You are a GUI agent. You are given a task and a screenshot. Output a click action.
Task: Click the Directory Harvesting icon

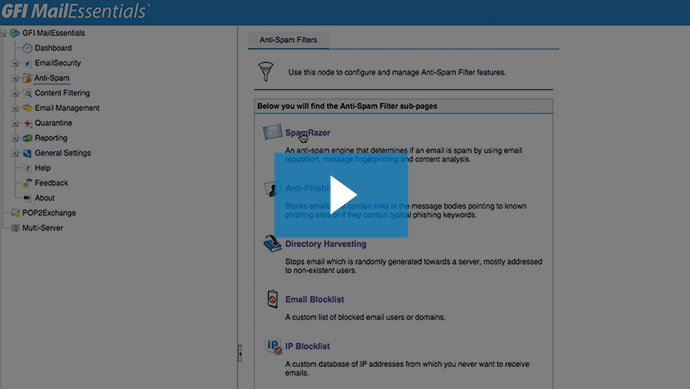(x=272, y=243)
